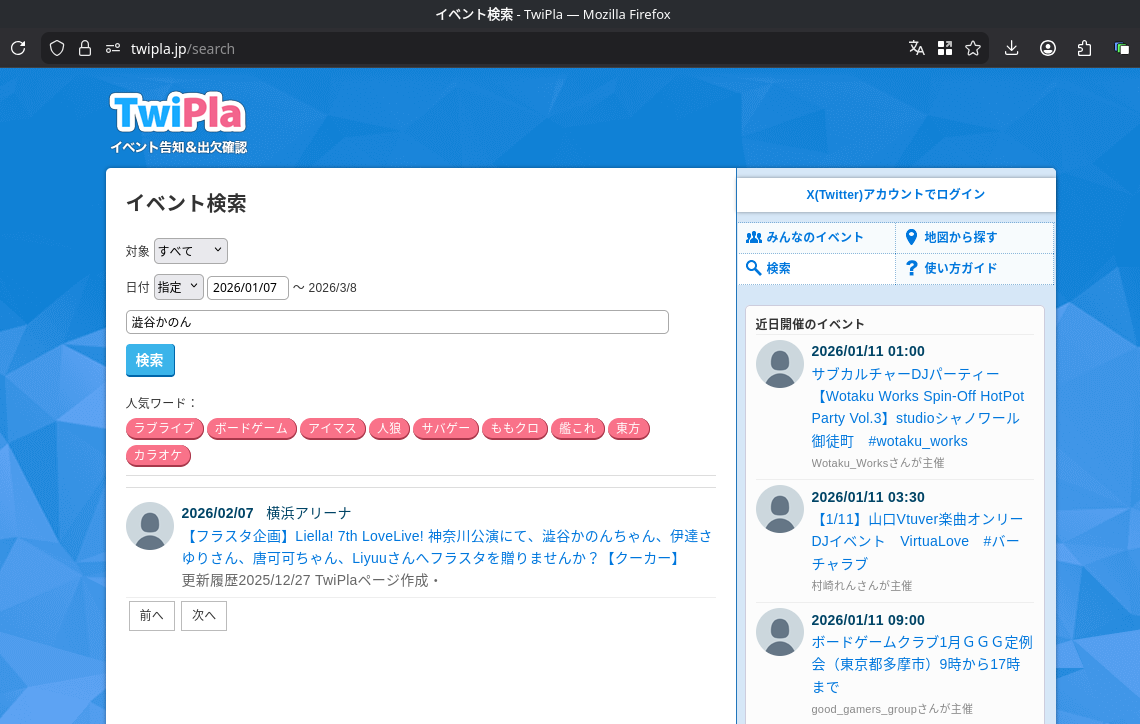Screen dimensions: 1140x724
Task: Click the multi-account containers icon
Action: pos(1120,47)
